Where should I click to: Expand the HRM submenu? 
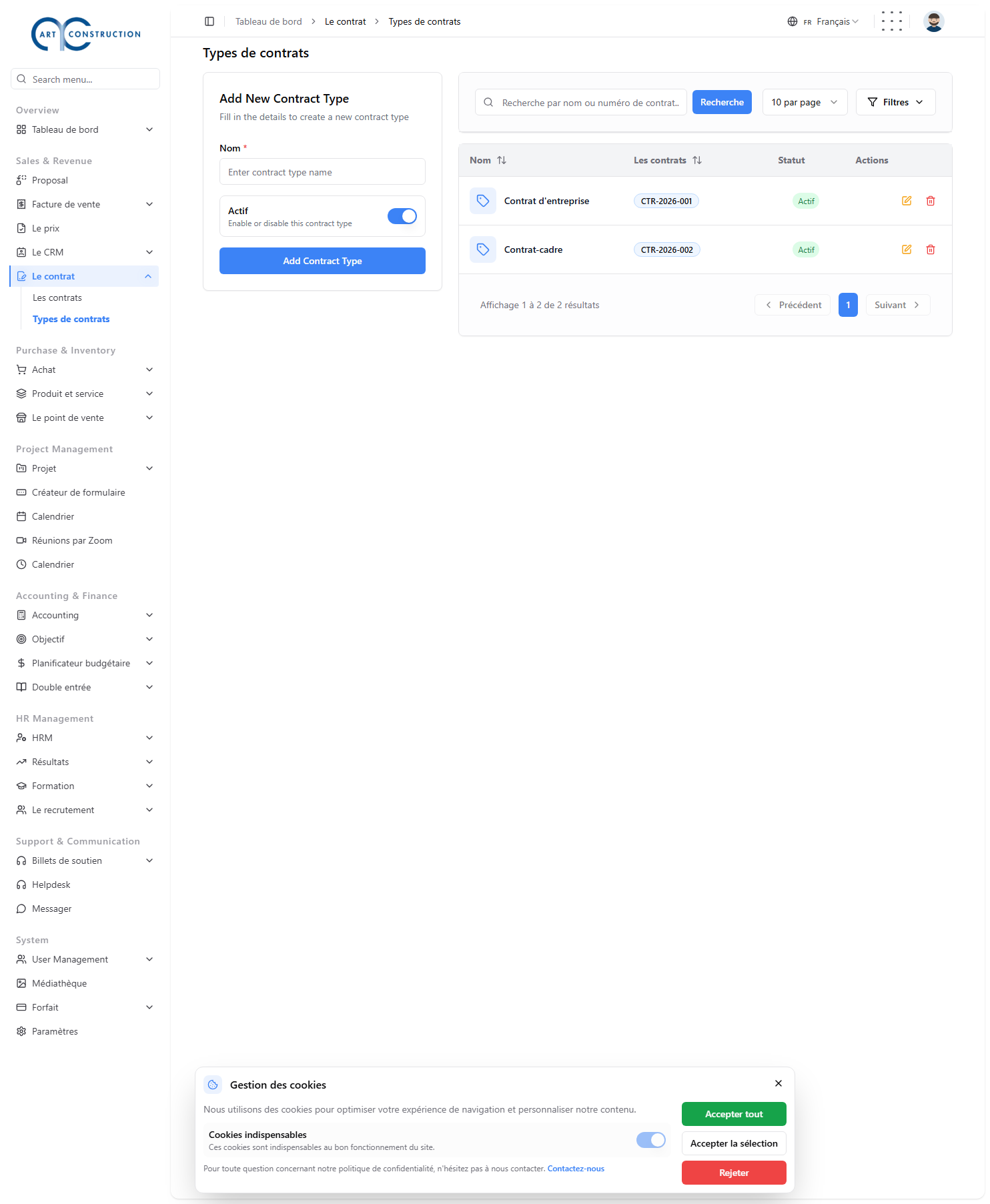point(85,738)
